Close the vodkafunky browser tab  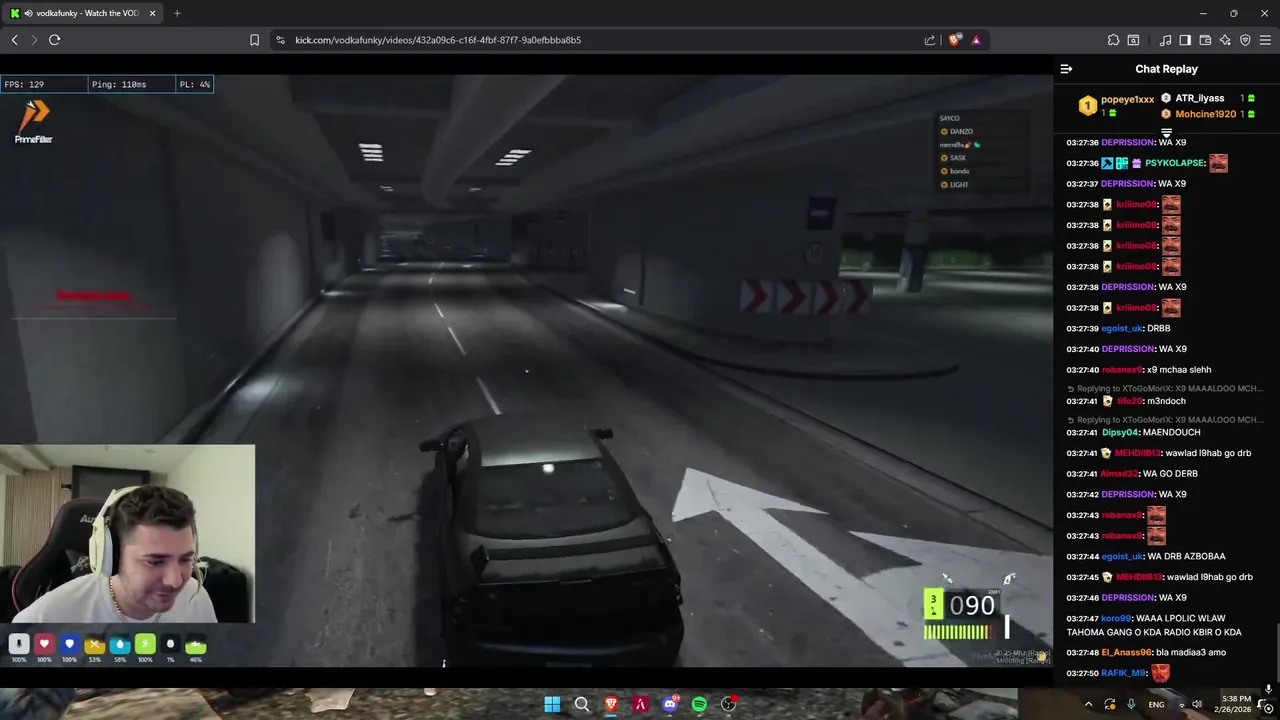coord(152,13)
